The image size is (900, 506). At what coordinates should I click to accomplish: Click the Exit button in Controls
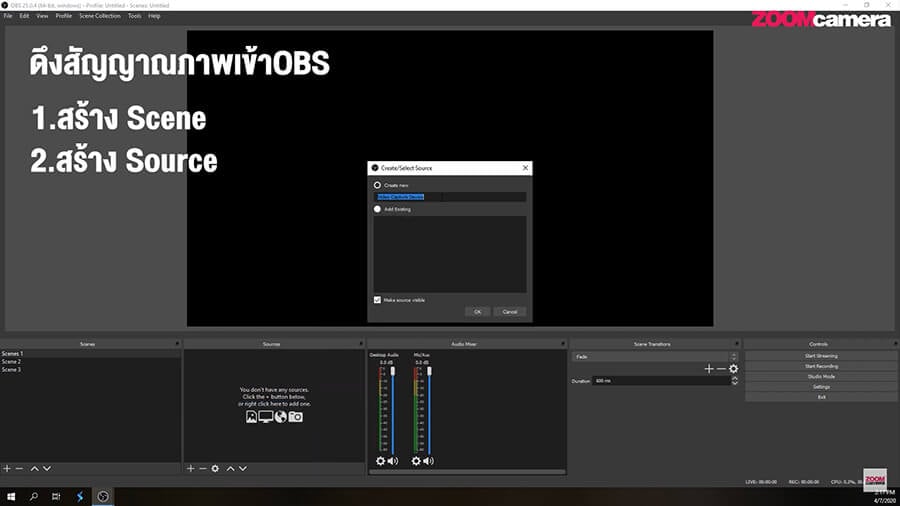(821, 397)
